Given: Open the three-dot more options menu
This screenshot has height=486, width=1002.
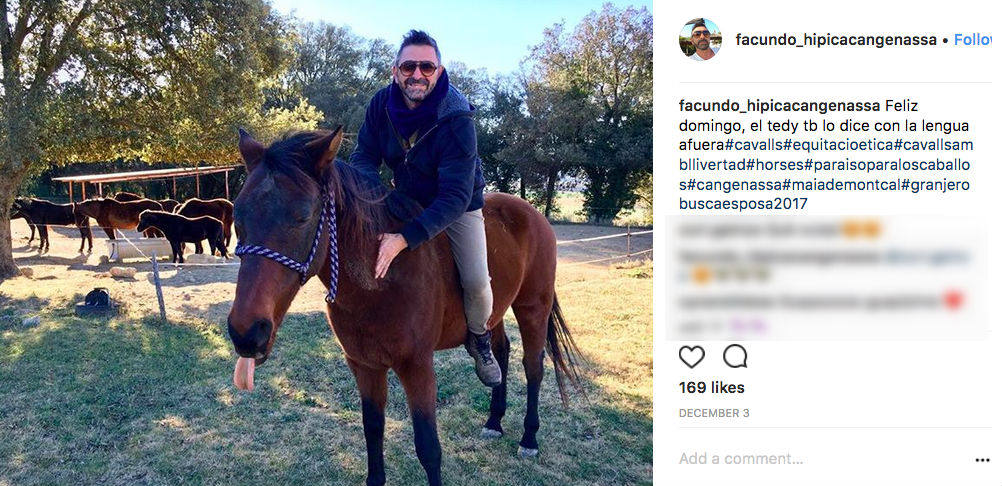Looking at the screenshot, I should tap(981, 460).
